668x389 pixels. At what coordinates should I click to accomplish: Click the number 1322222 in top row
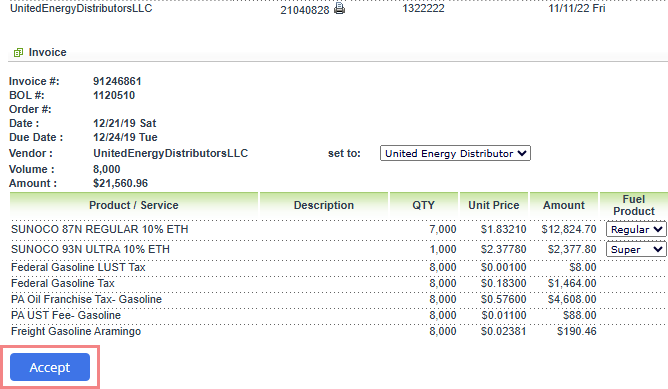pos(423,9)
